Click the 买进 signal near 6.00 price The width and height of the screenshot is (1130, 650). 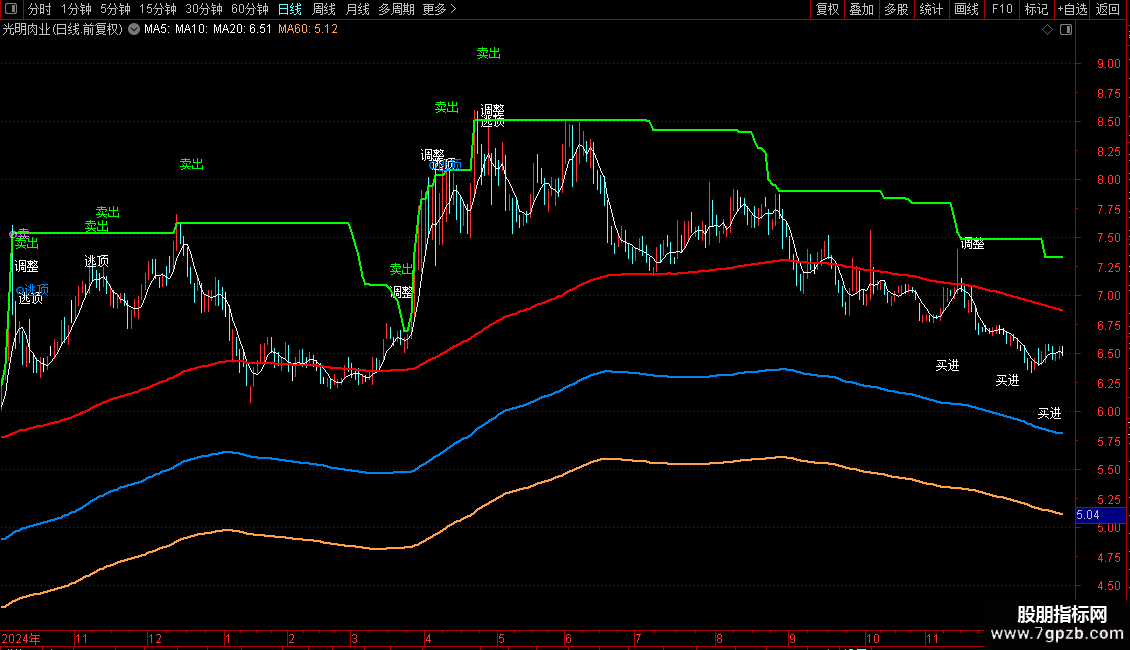click(x=1049, y=414)
